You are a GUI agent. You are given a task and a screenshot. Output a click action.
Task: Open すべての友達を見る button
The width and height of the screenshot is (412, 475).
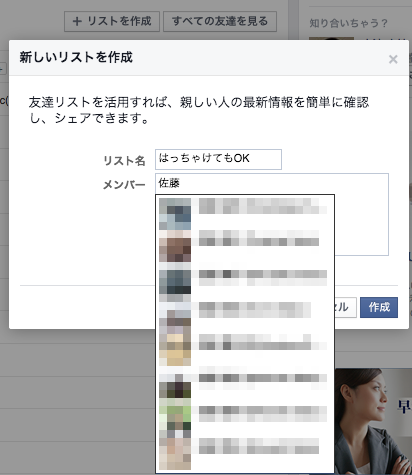click(x=220, y=21)
